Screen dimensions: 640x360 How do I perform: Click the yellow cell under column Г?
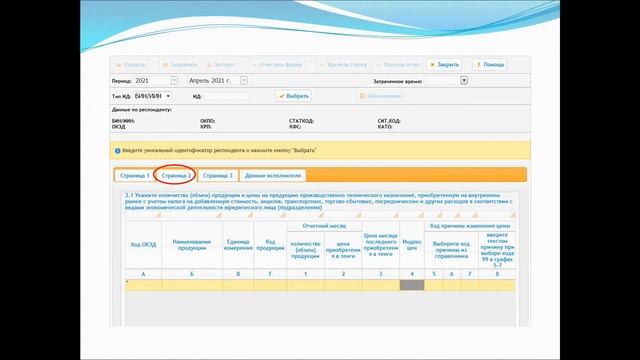pos(270,285)
